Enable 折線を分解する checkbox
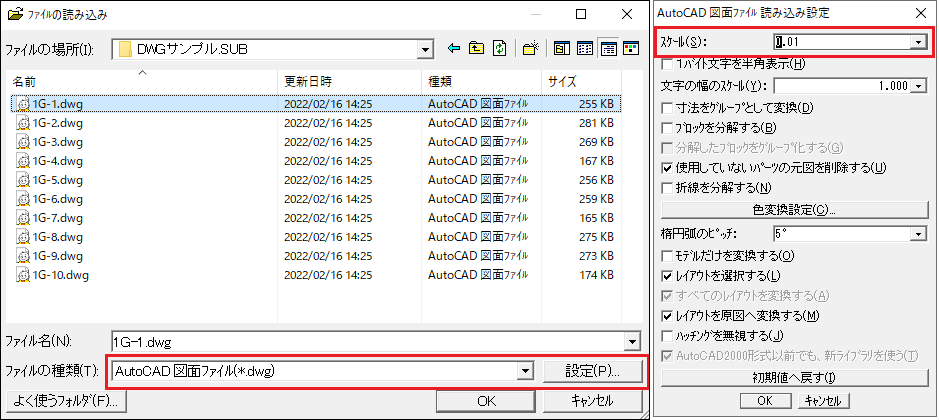Viewport: 939px width, 420px height. (667, 188)
